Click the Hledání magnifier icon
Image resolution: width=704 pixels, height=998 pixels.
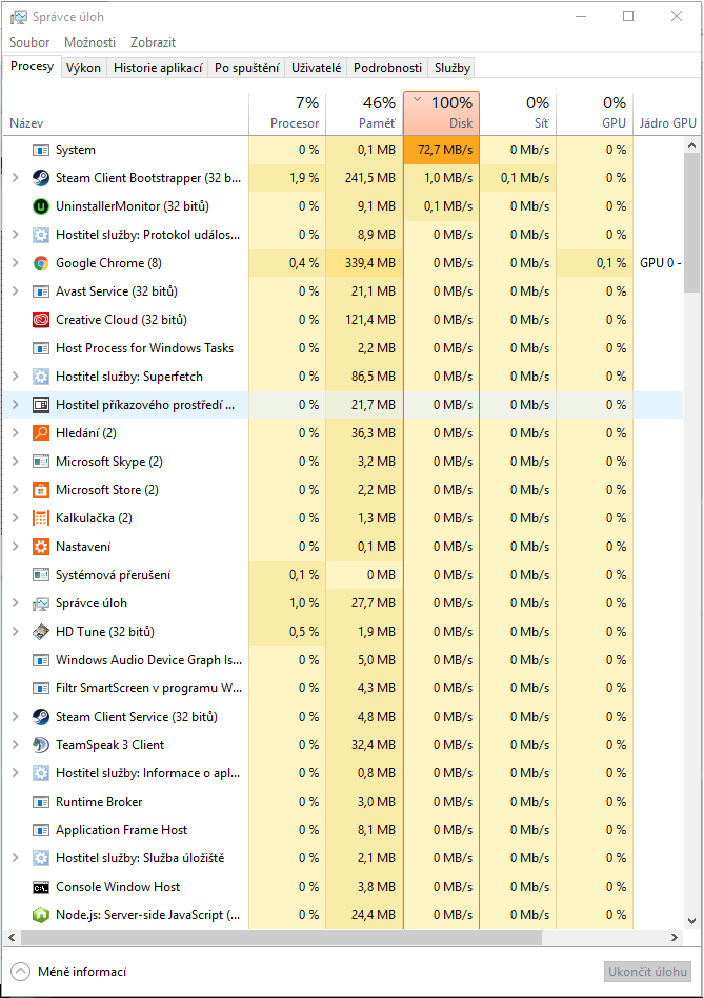click(x=41, y=433)
